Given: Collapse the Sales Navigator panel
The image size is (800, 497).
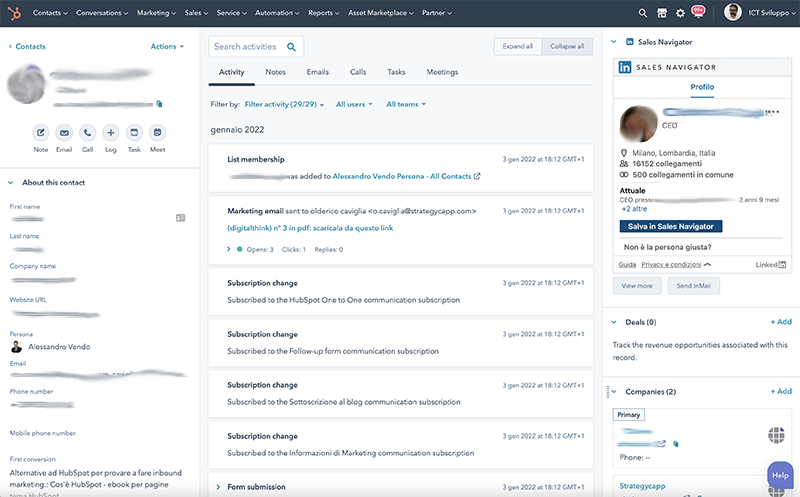Looking at the screenshot, I should coord(614,42).
